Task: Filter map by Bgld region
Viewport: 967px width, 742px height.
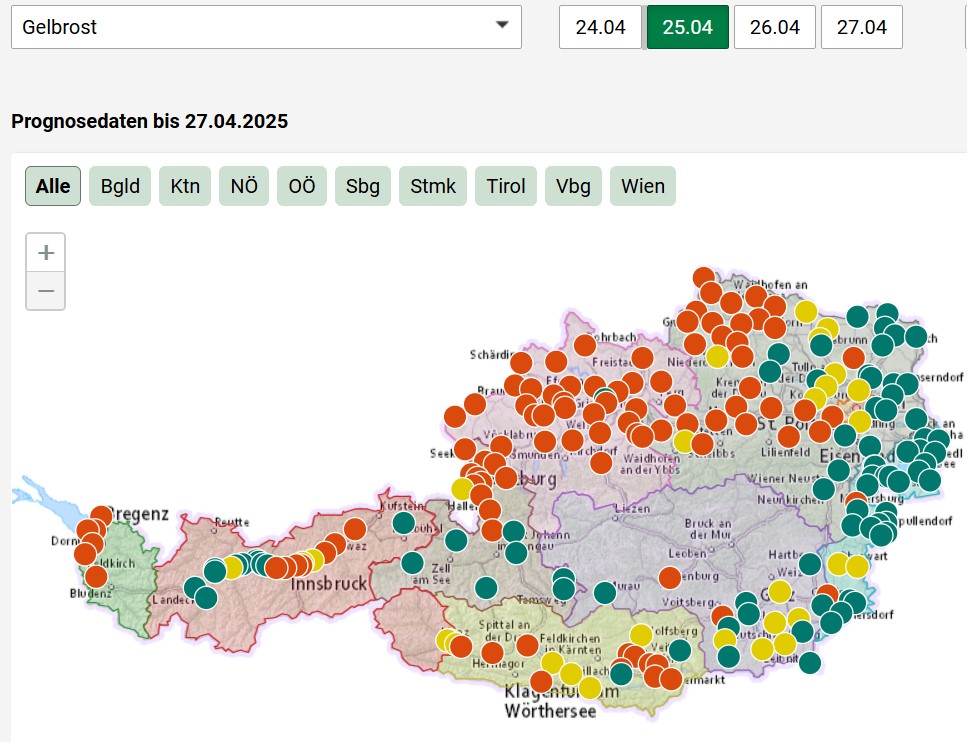Action: (120, 186)
